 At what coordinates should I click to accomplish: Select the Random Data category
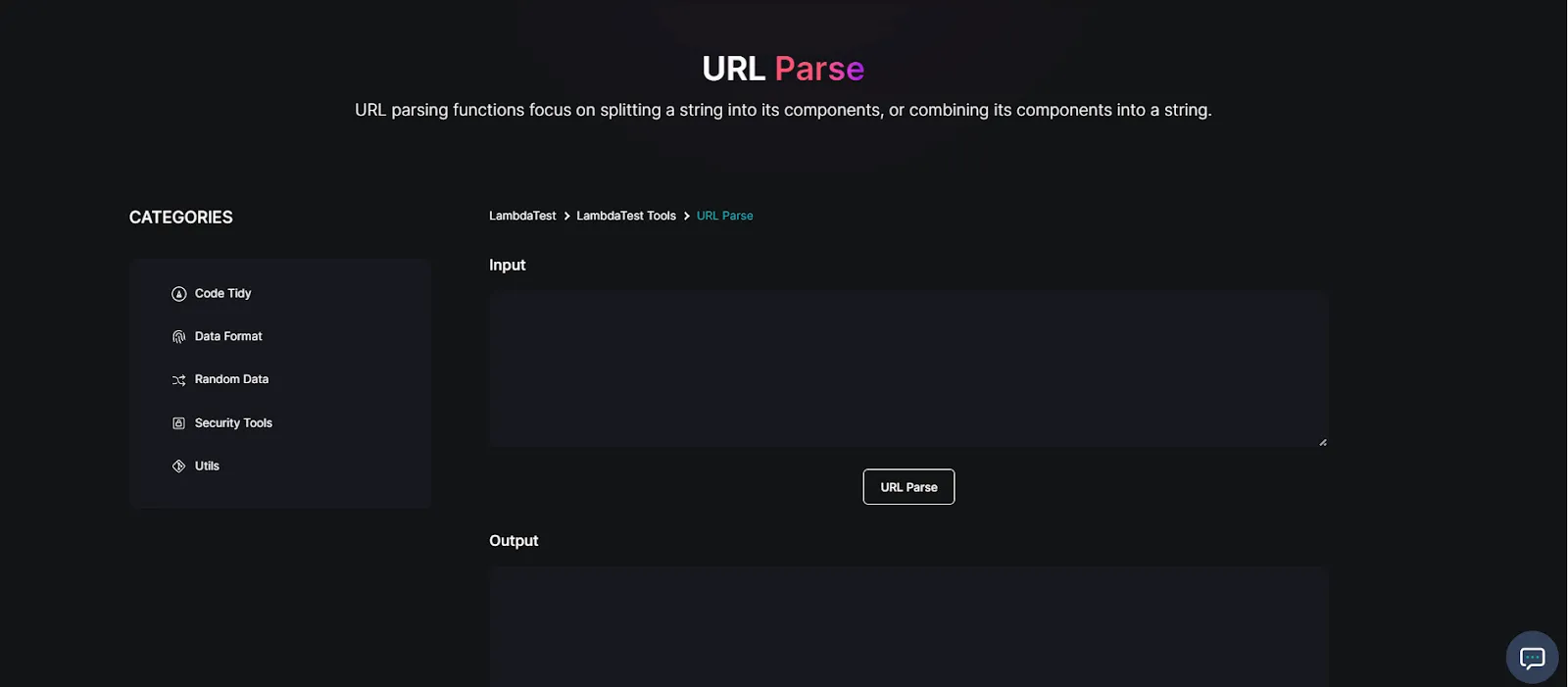[231, 379]
